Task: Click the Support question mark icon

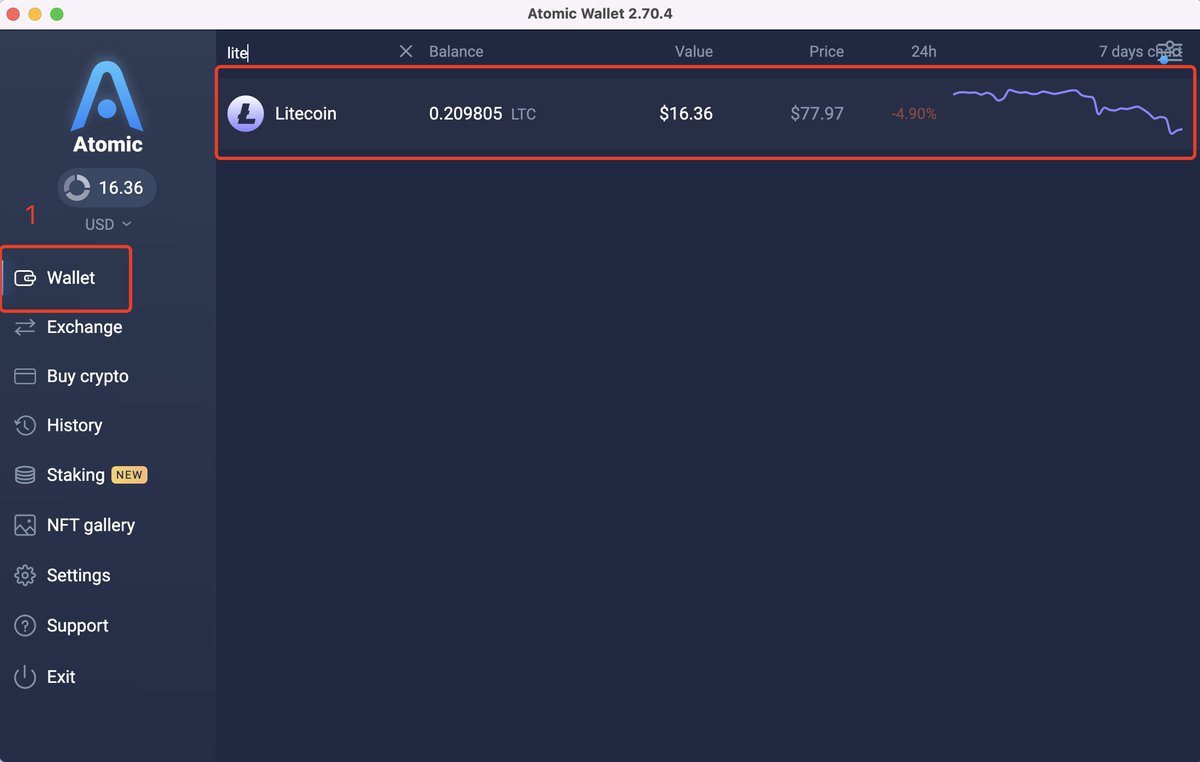Action: pyautogui.click(x=25, y=626)
